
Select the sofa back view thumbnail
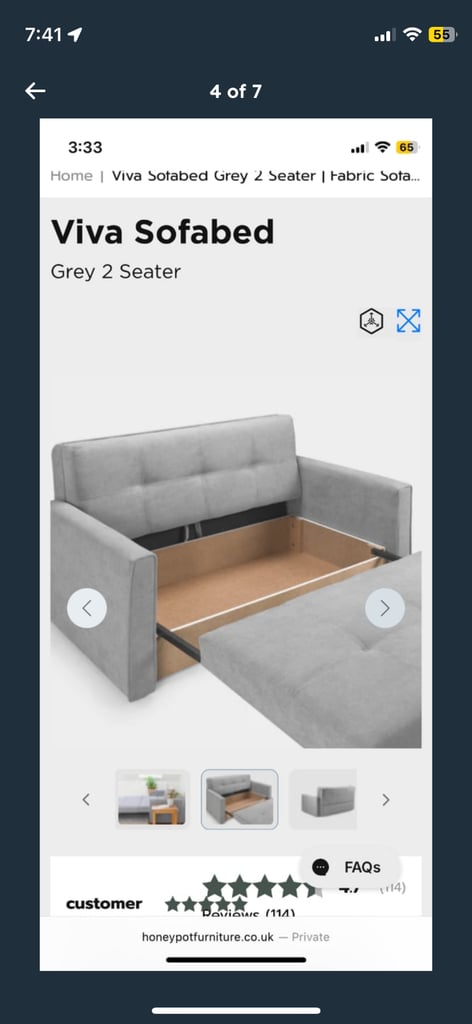(x=323, y=799)
